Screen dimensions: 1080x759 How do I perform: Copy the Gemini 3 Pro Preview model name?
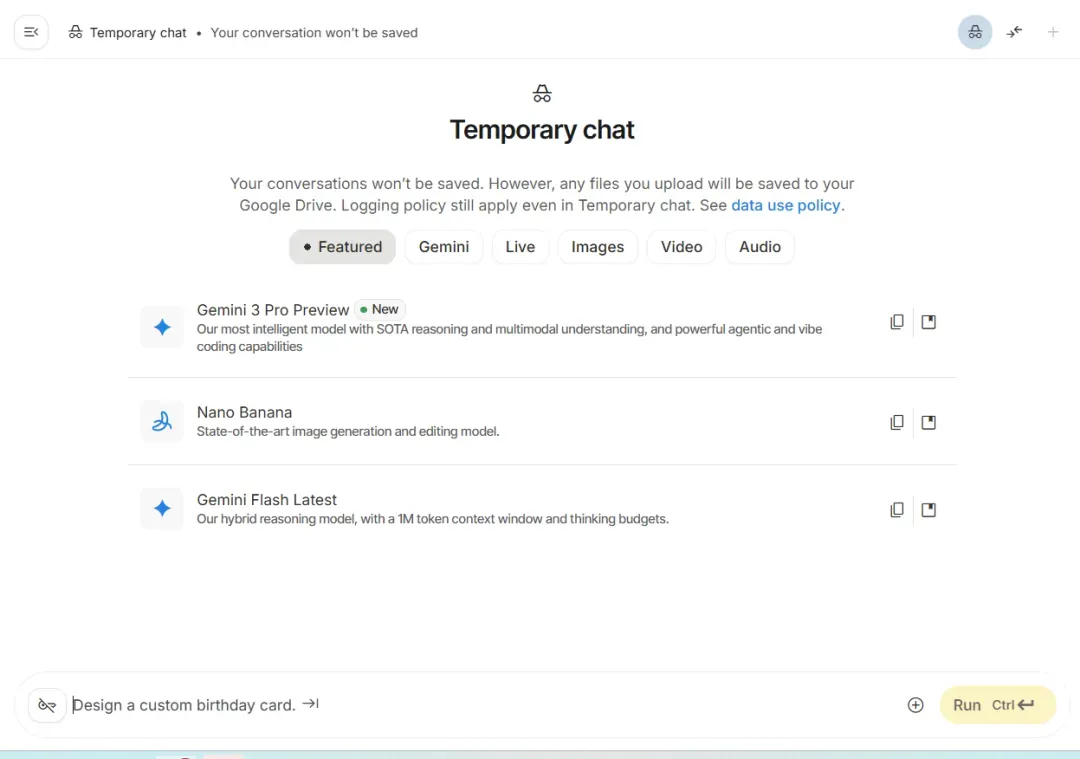896,322
